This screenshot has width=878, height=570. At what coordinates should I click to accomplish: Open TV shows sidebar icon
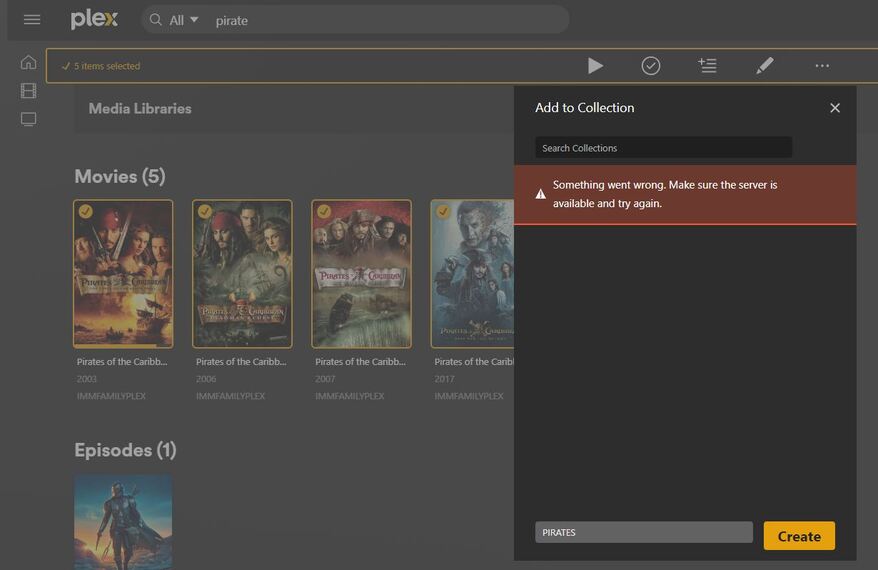click(x=29, y=119)
